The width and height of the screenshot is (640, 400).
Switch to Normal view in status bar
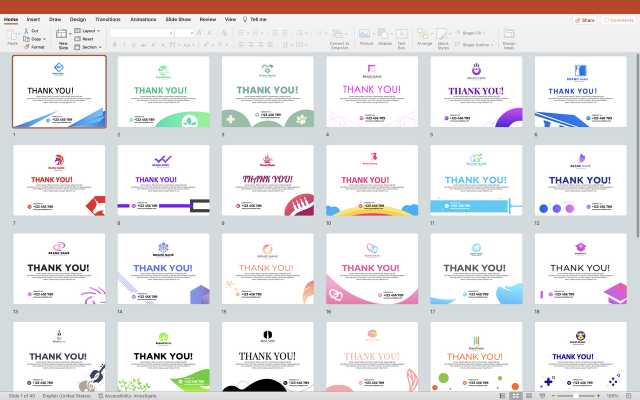[x=500, y=395]
